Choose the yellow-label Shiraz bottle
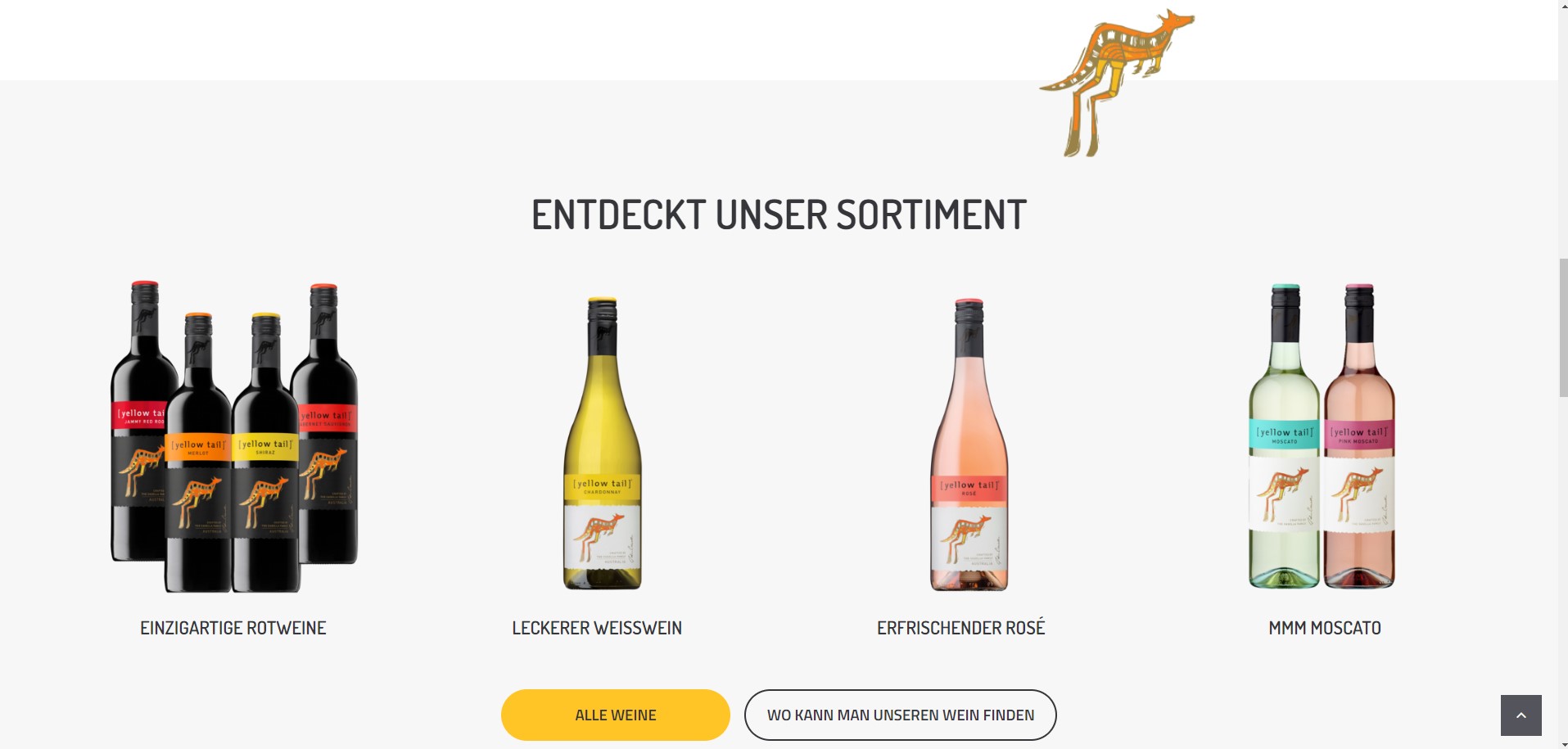The height and width of the screenshot is (749, 1568). click(x=265, y=452)
